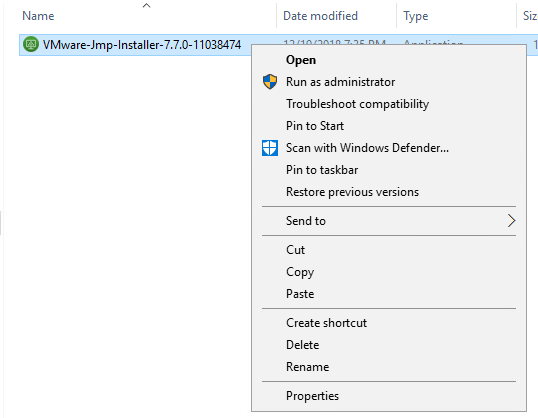The height and width of the screenshot is (418, 538).
Task: Choose Open from the context menu
Action: tap(389, 60)
